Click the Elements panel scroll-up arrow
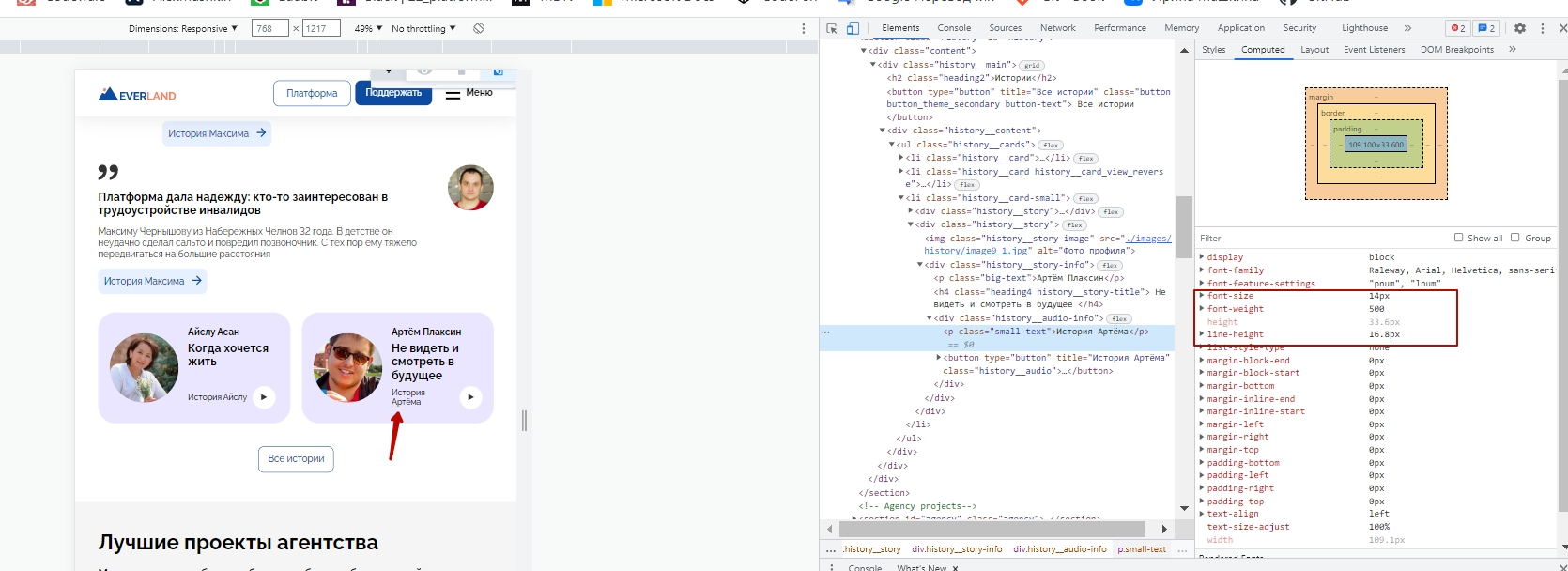1568x571 pixels. [x=1184, y=51]
